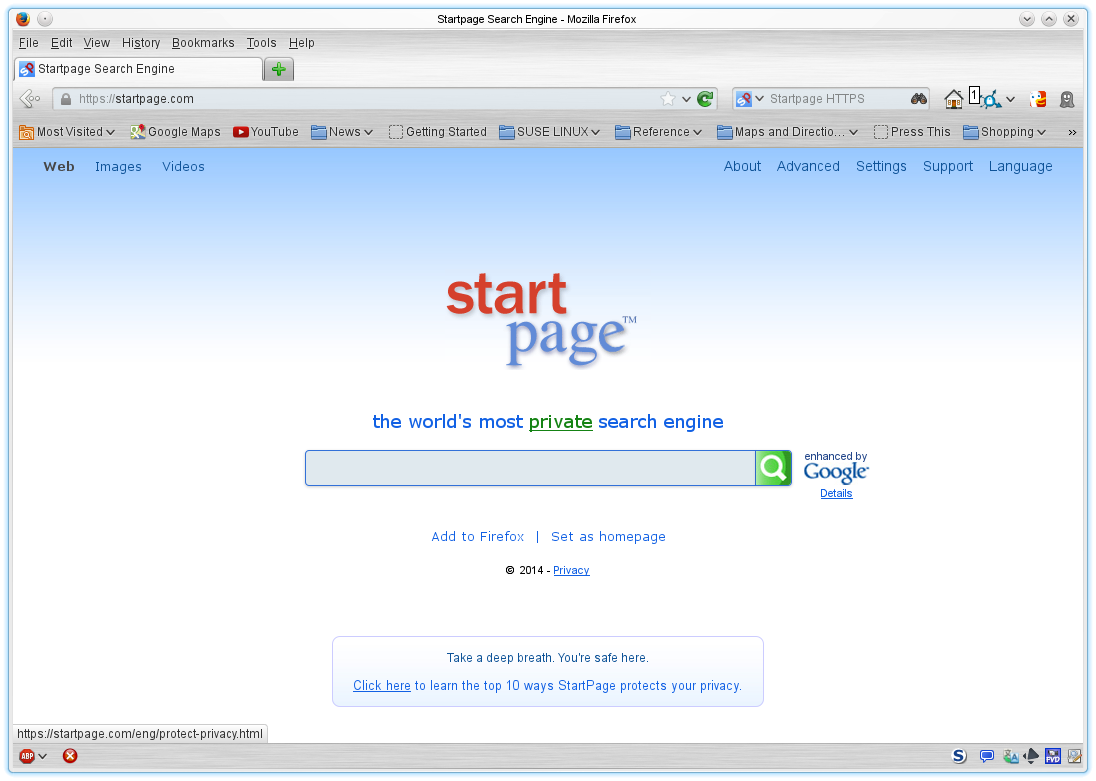Open the Support link

coord(948,166)
